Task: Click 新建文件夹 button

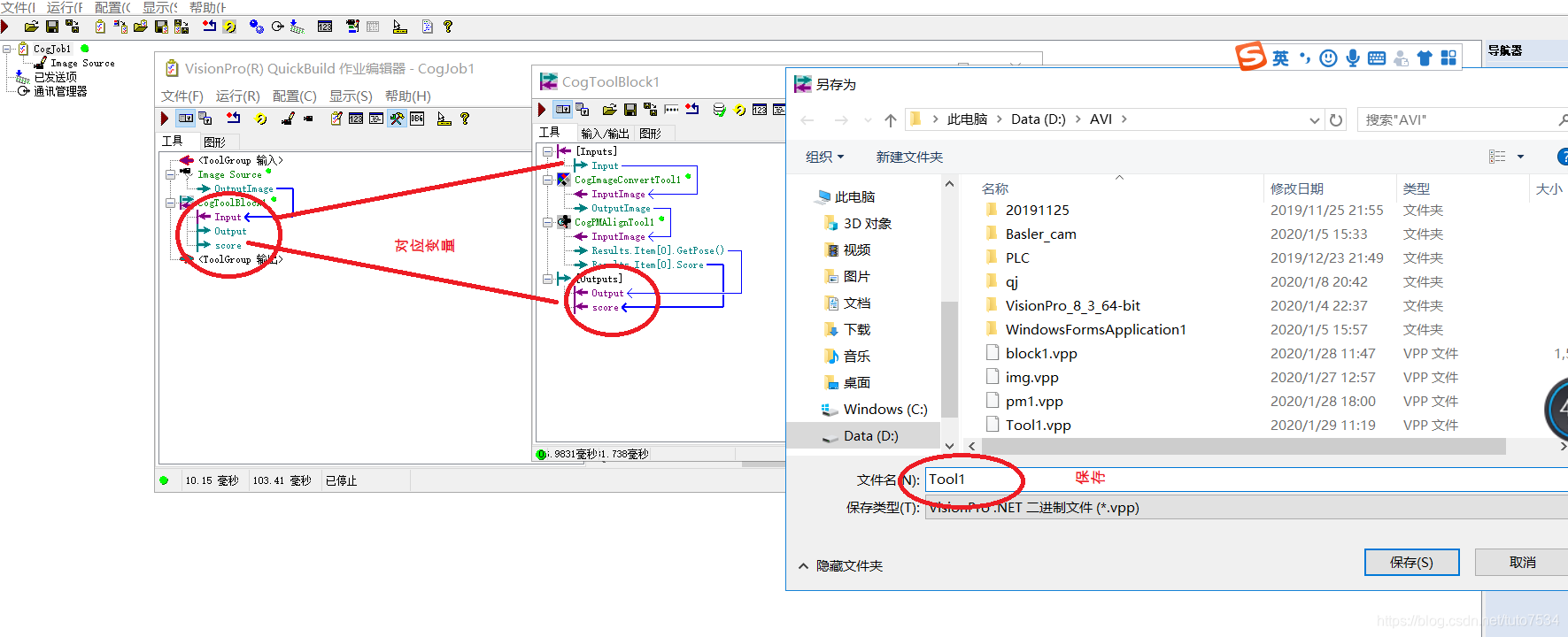Action: point(909,157)
